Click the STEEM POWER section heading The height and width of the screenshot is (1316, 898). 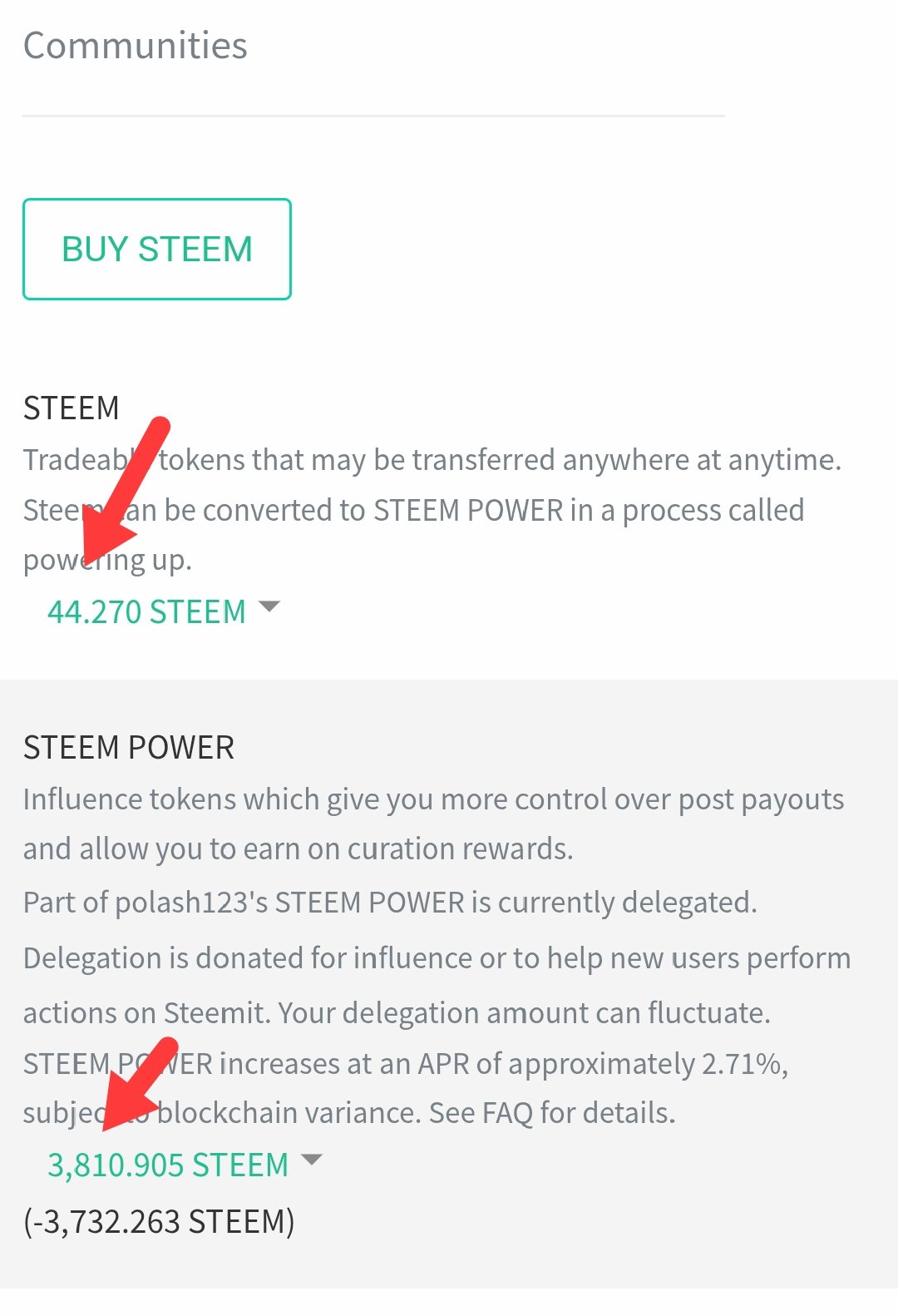[x=129, y=748]
